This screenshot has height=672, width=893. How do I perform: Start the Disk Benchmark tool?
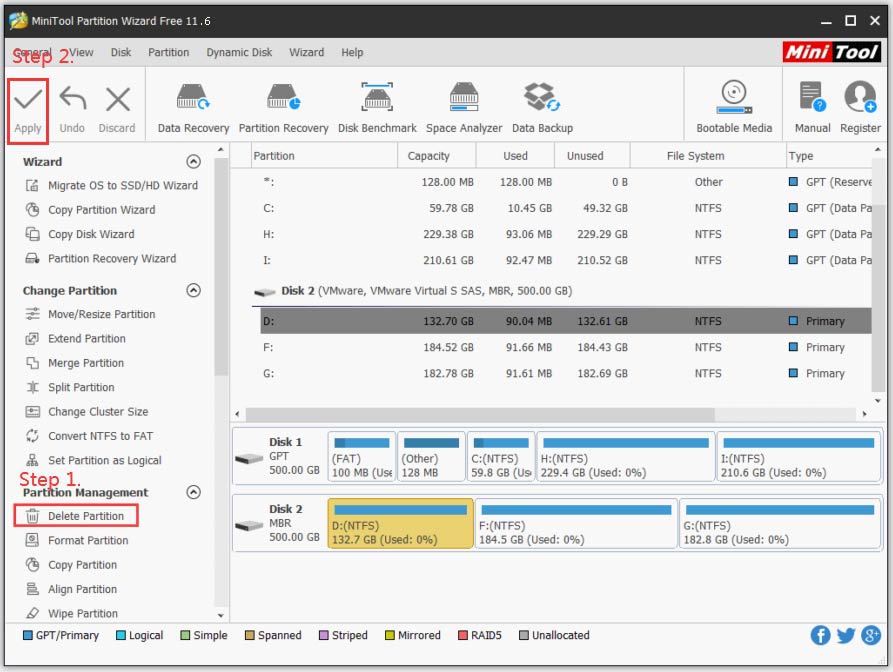(x=377, y=105)
